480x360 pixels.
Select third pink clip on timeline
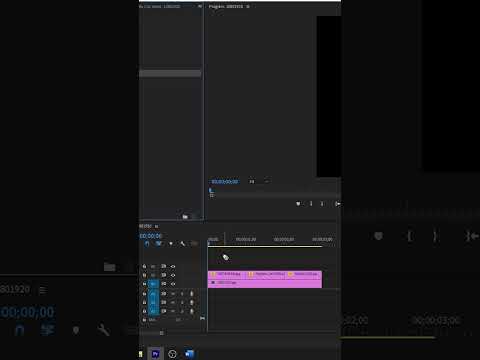(x=304, y=274)
